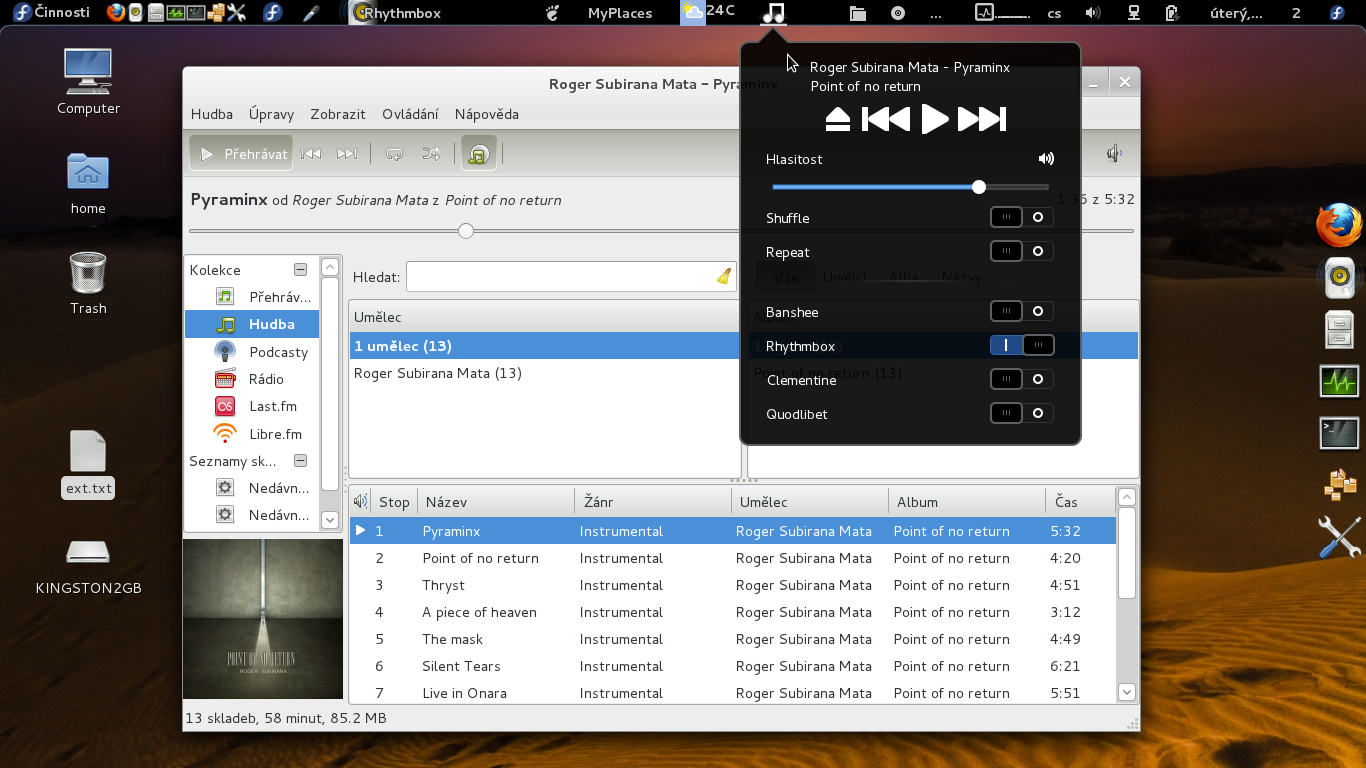This screenshot has height=768, width=1366.
Task: Sort tracks by Umělec column in track list
Action: (x=810, y=502)
